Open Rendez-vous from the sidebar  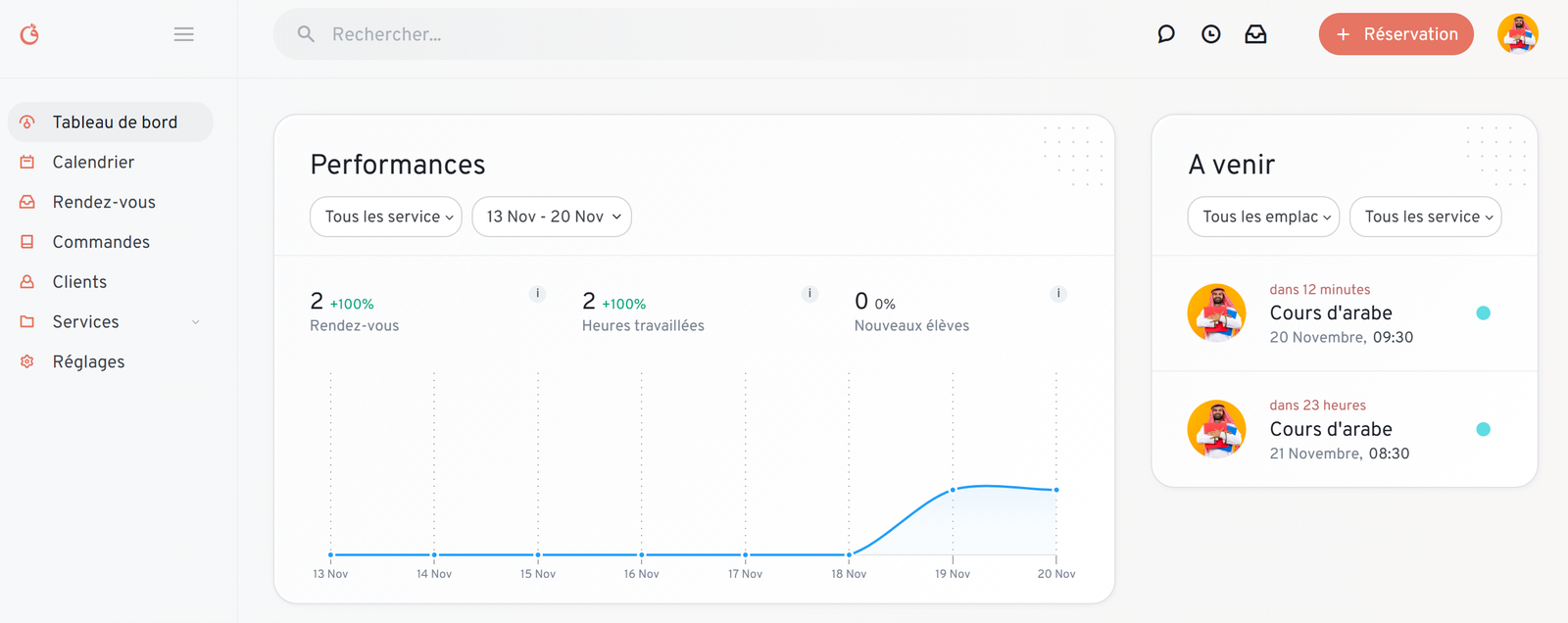coord(104,203)
